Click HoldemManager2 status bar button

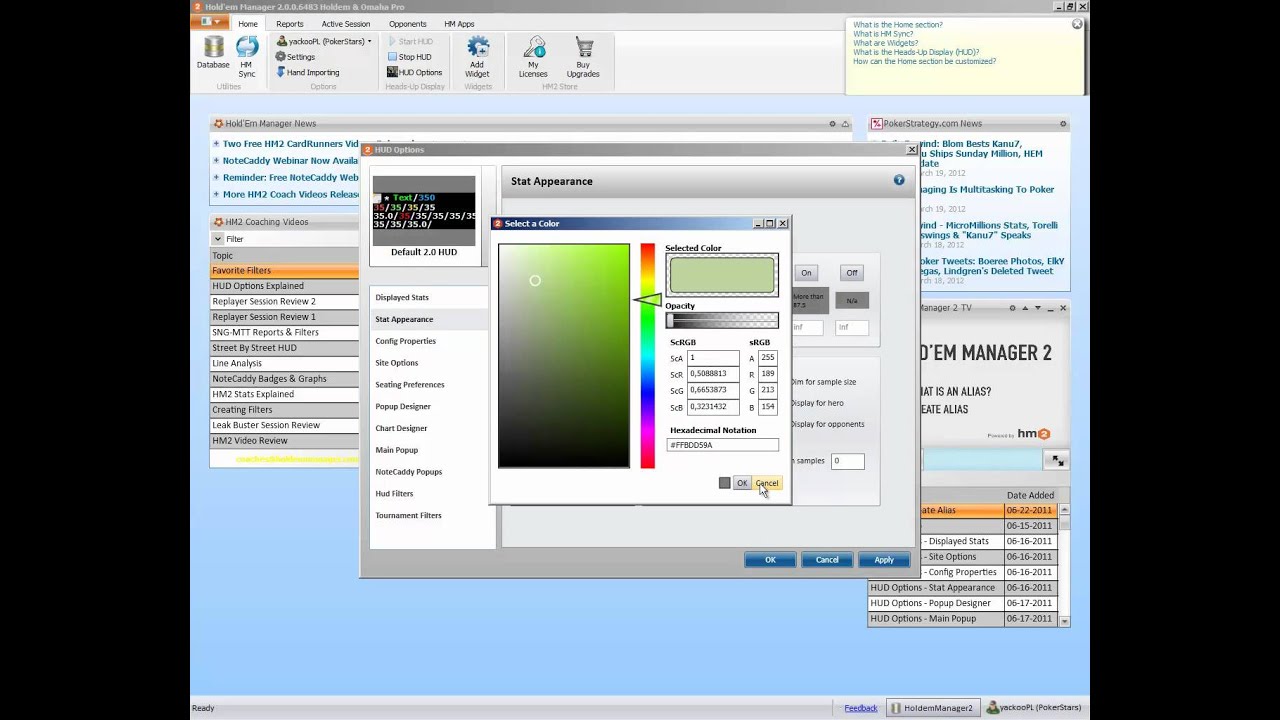click(x=932, y=708)
